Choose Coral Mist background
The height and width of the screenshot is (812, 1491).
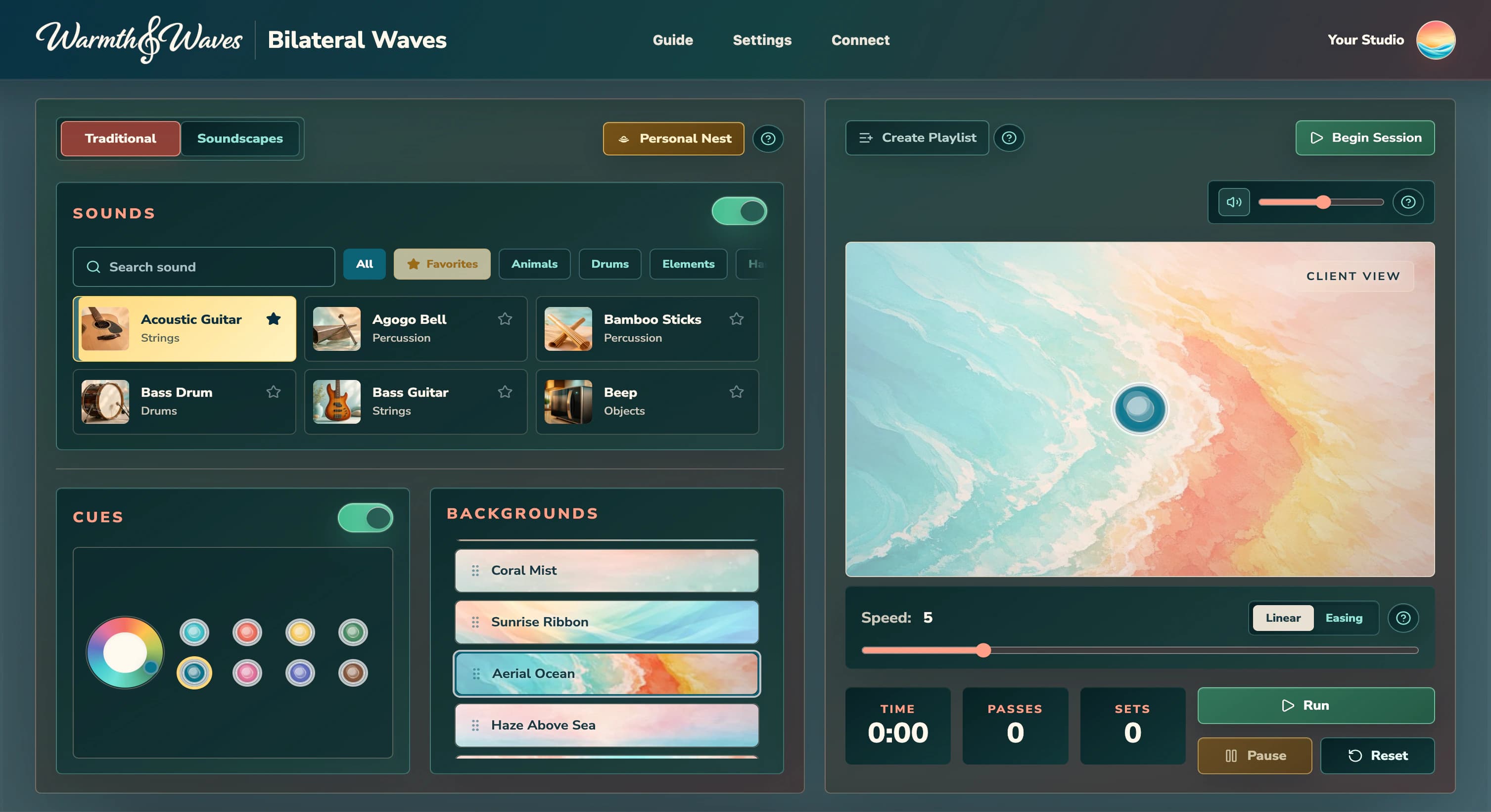(606, 570)
